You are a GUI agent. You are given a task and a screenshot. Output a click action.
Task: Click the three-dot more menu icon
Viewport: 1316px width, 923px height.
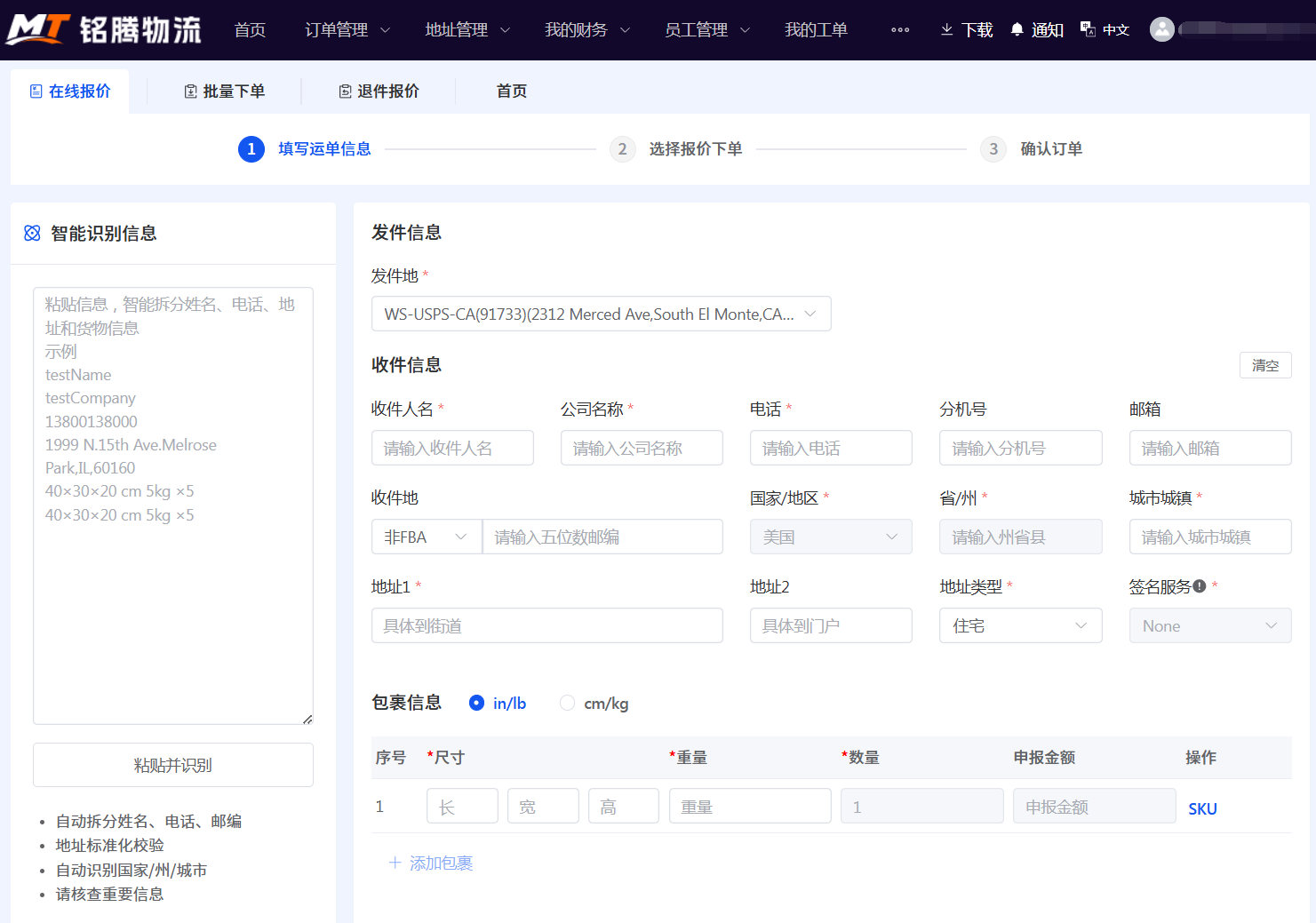[x=900, y=29]
